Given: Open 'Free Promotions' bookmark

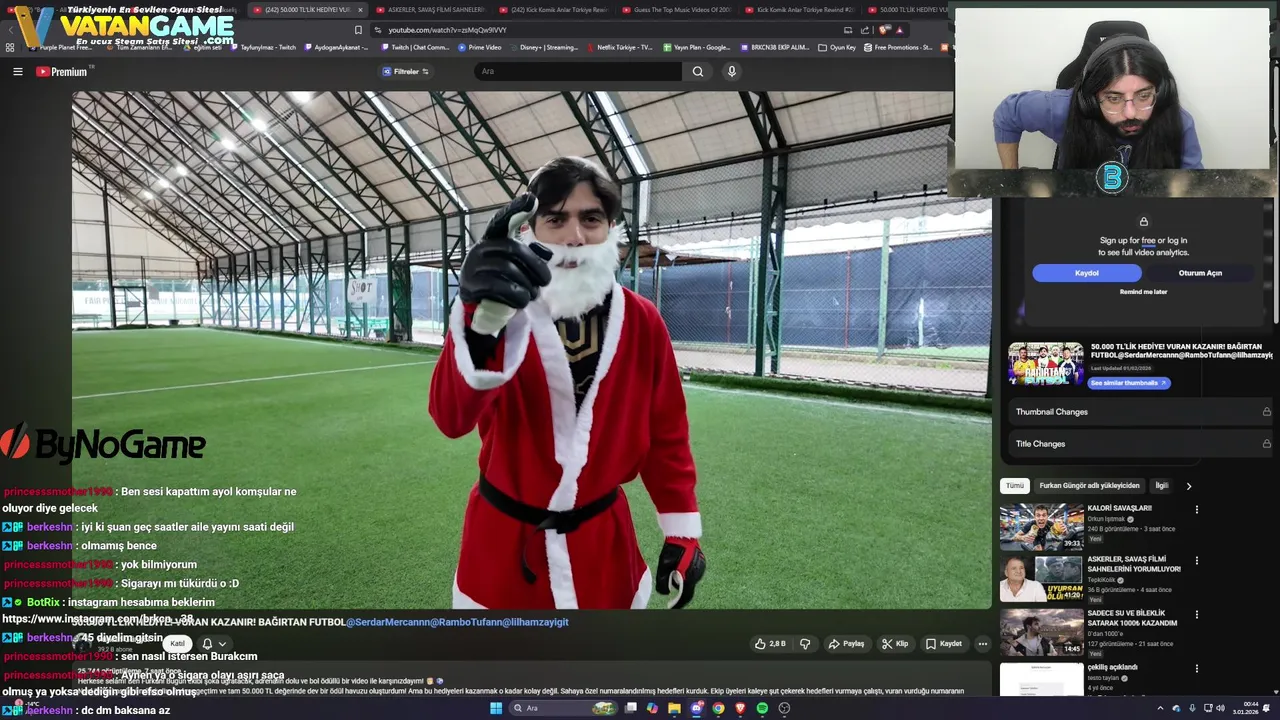Looking at the screenshot, I should click(x=898, y=47).
